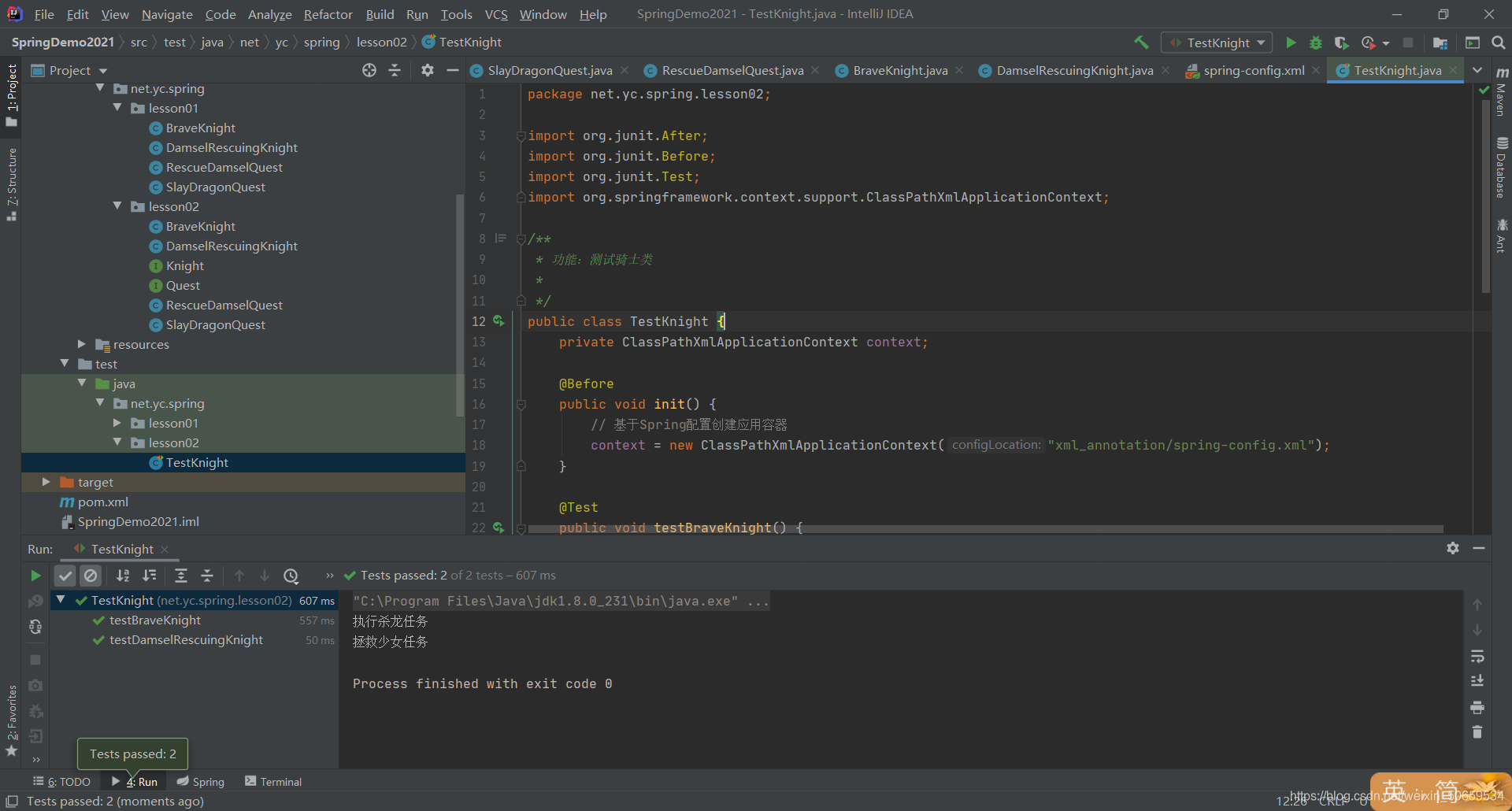Open the Navigate menu
1512x811 pixels.
point(167,14)
